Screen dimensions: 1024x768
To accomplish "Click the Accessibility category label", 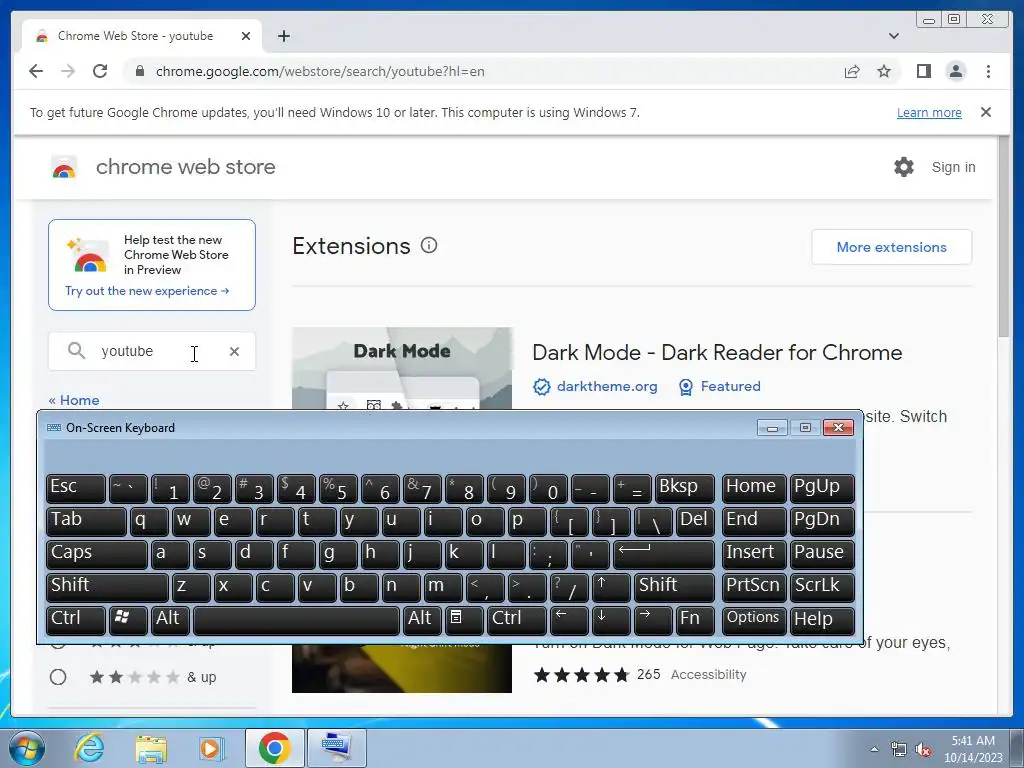I will [708, 675].
